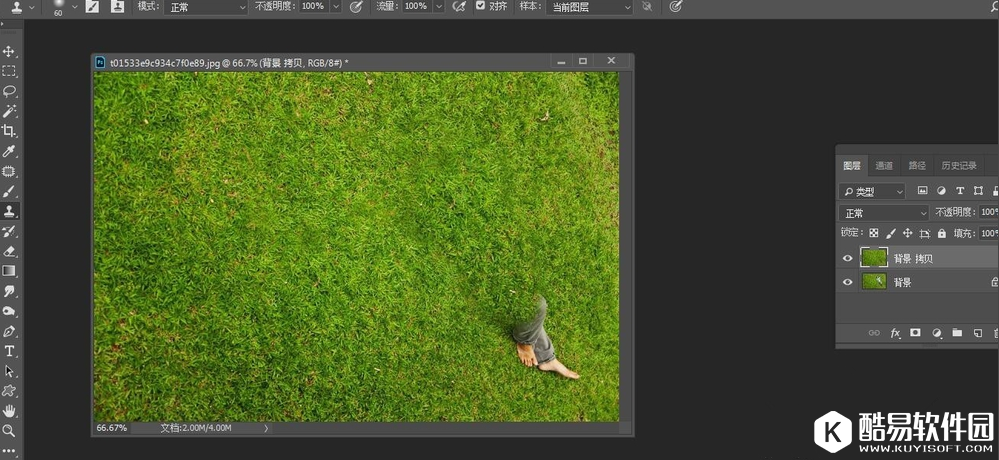The width and height of the screenshot is (999, 460).
Task: Click the 66.67% zoom field in status bar
Action: tap(112, 428)
